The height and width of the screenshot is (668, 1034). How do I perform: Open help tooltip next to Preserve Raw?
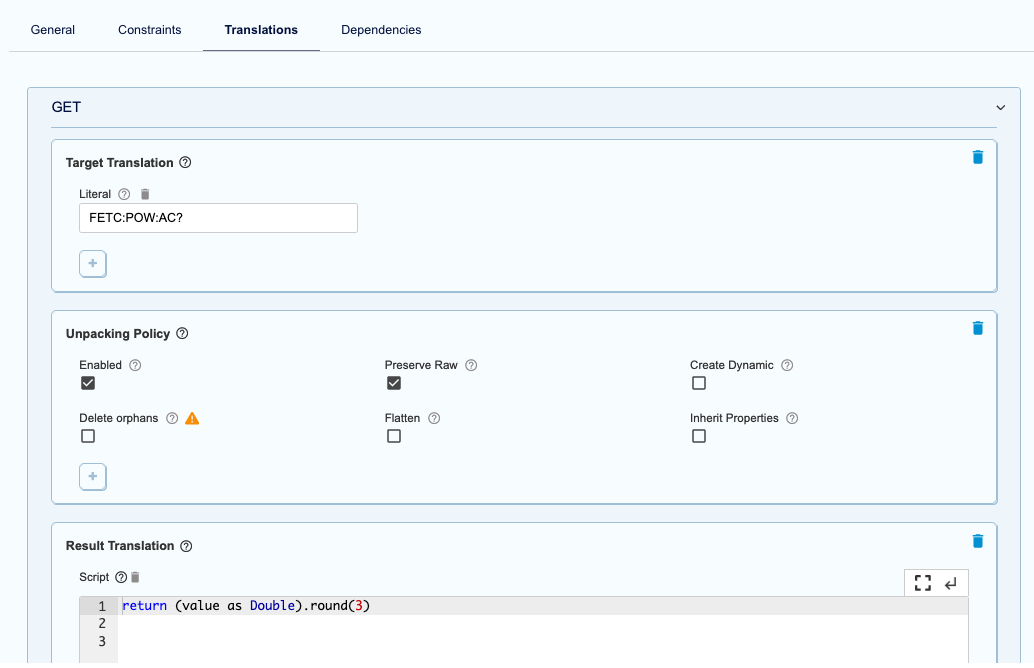click(471, 365)
